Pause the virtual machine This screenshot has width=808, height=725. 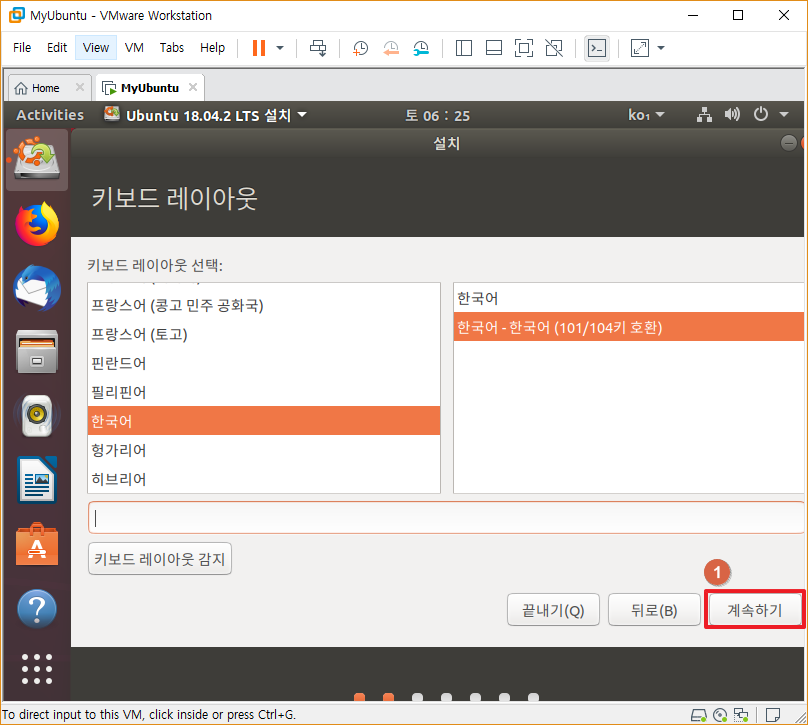click(259, 48)
